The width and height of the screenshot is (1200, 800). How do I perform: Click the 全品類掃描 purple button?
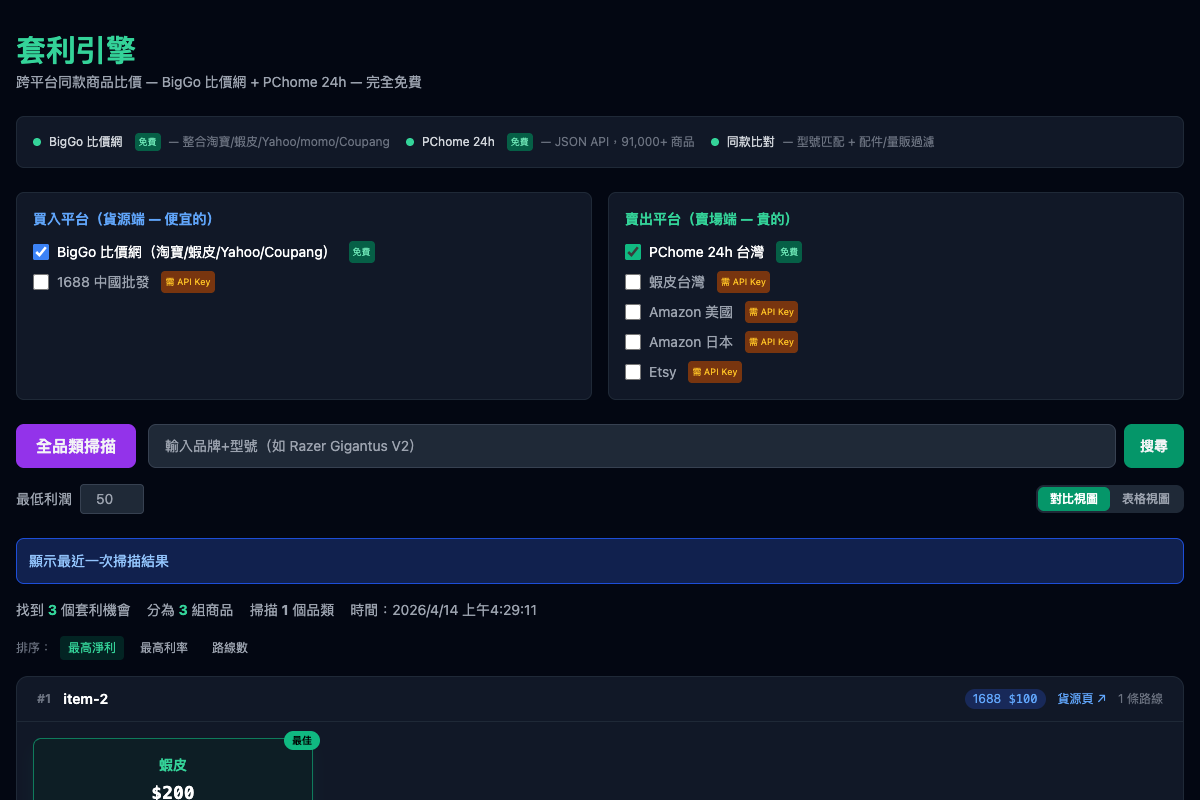(76, 446)
